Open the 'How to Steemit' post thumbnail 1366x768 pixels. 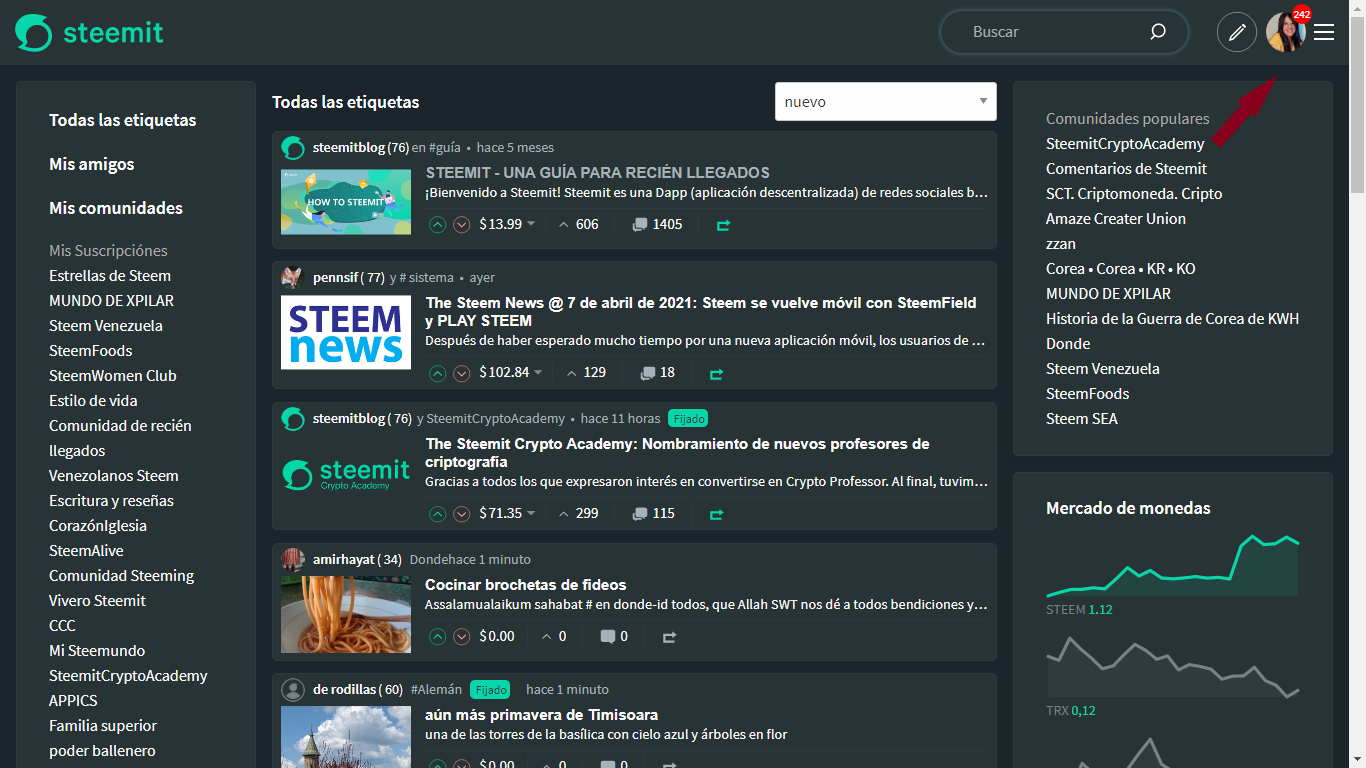click(346, 202)
